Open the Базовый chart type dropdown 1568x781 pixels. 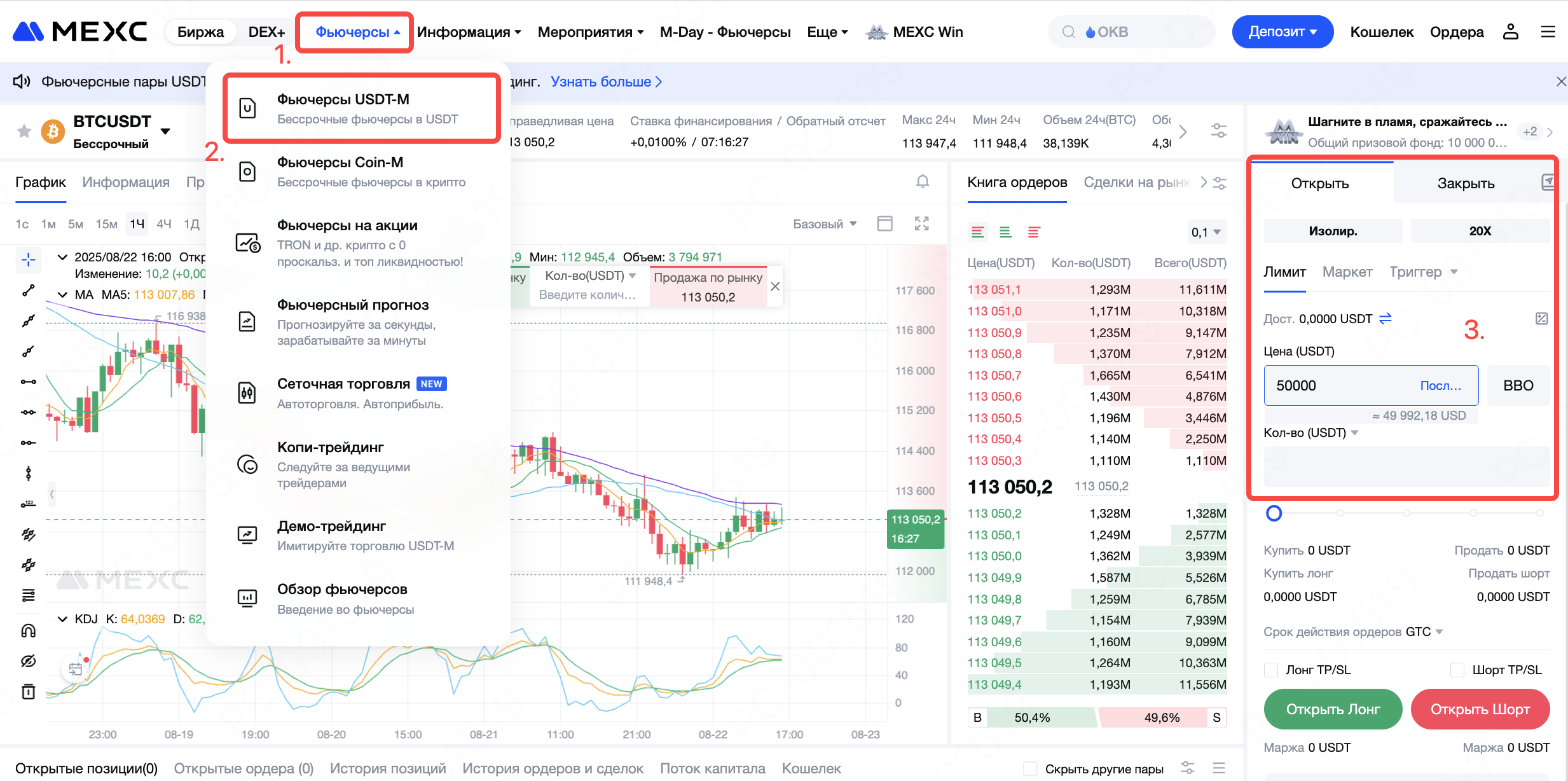tap(825, 224)
